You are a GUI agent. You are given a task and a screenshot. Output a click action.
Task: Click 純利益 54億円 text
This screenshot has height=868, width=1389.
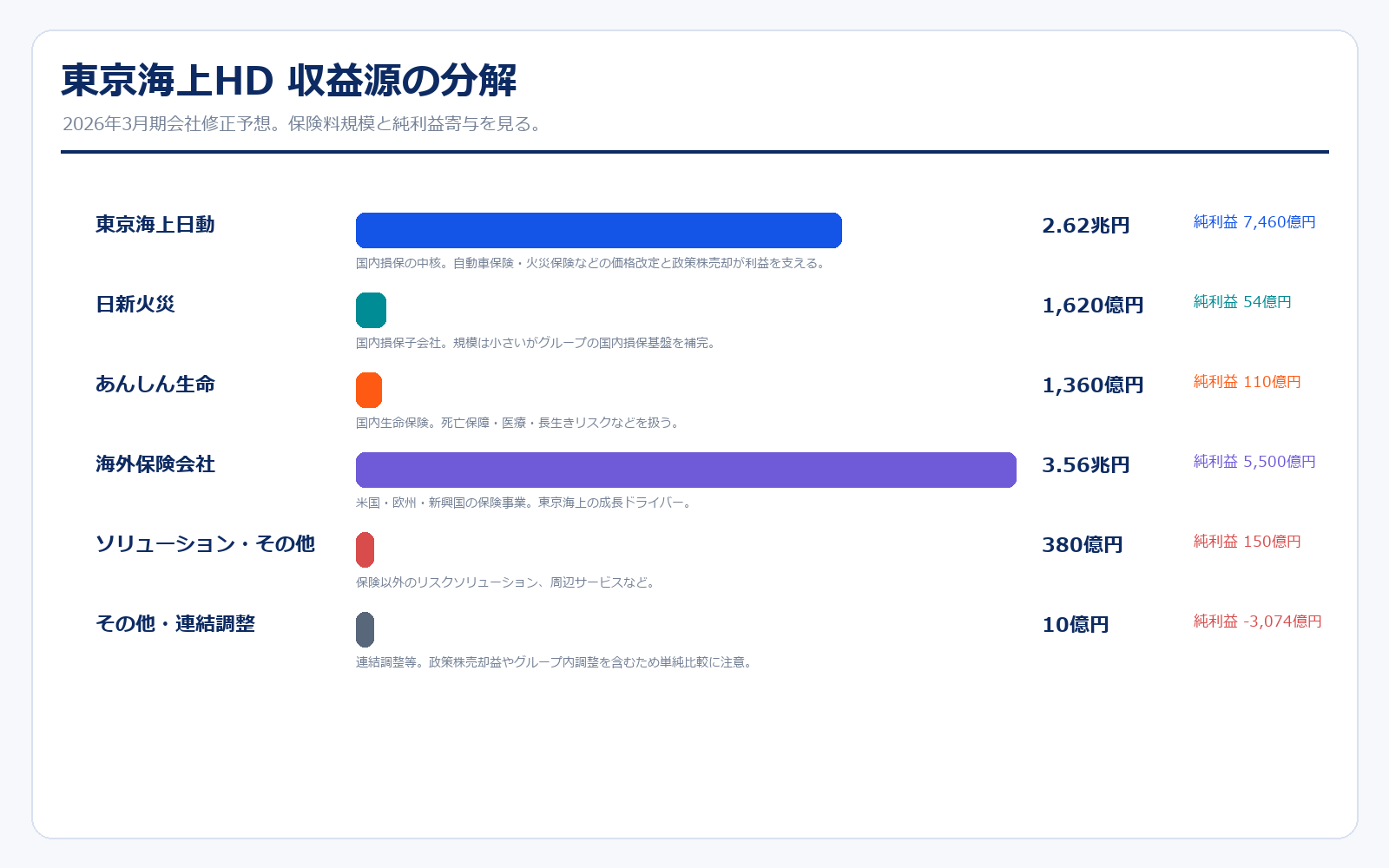[x=1242, y=302]
